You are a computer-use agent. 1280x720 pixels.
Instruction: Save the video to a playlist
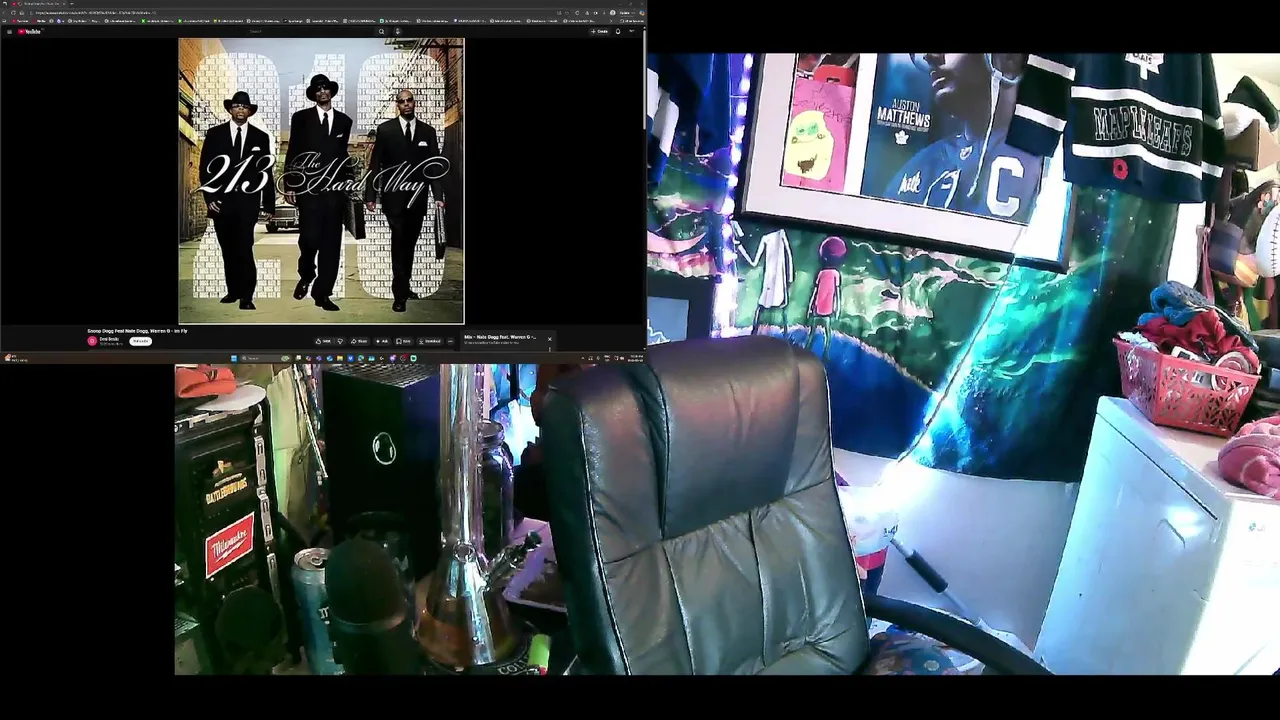click(x=404, y=341)
